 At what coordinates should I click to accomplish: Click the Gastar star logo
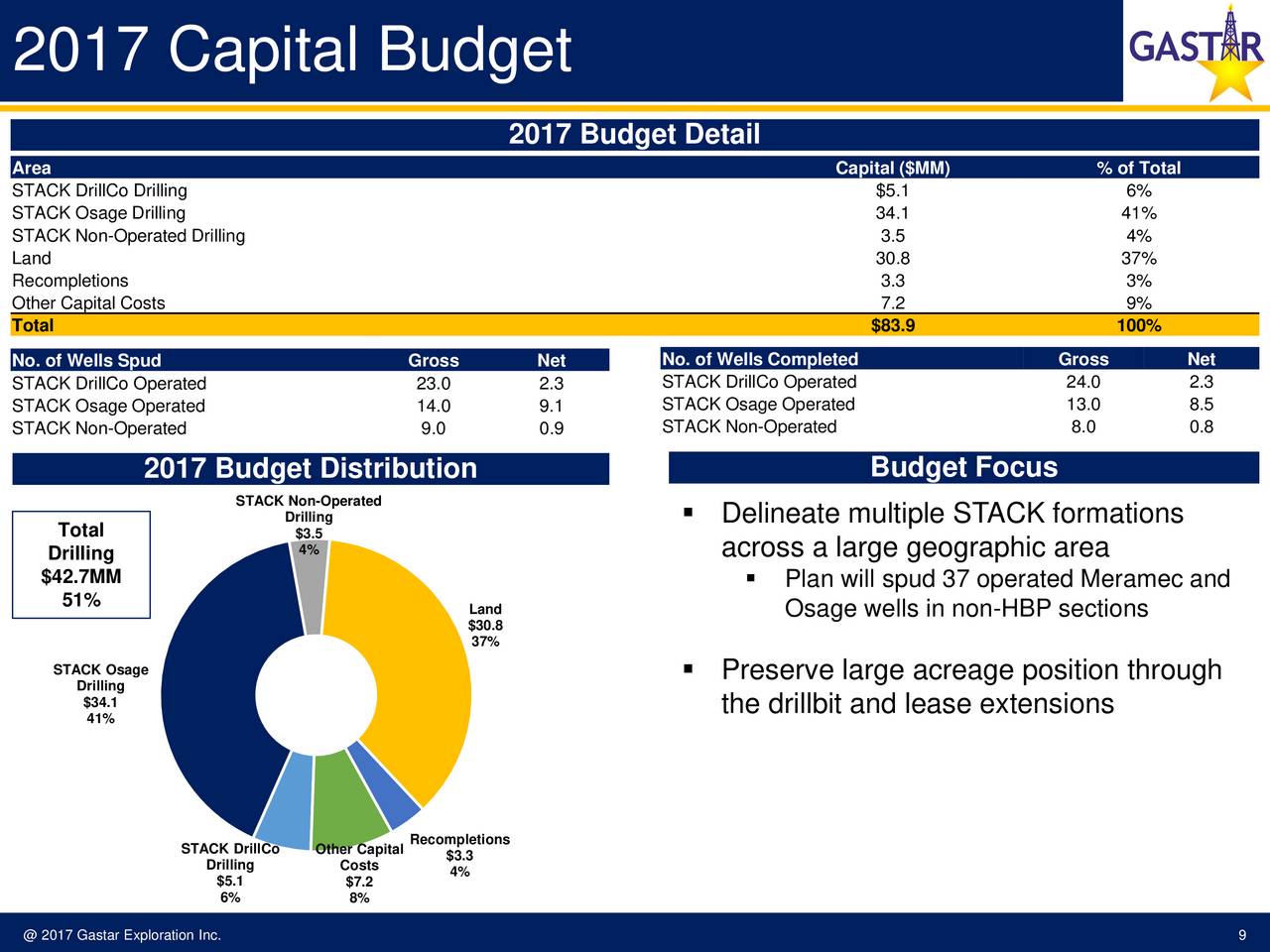(1196, 52)
